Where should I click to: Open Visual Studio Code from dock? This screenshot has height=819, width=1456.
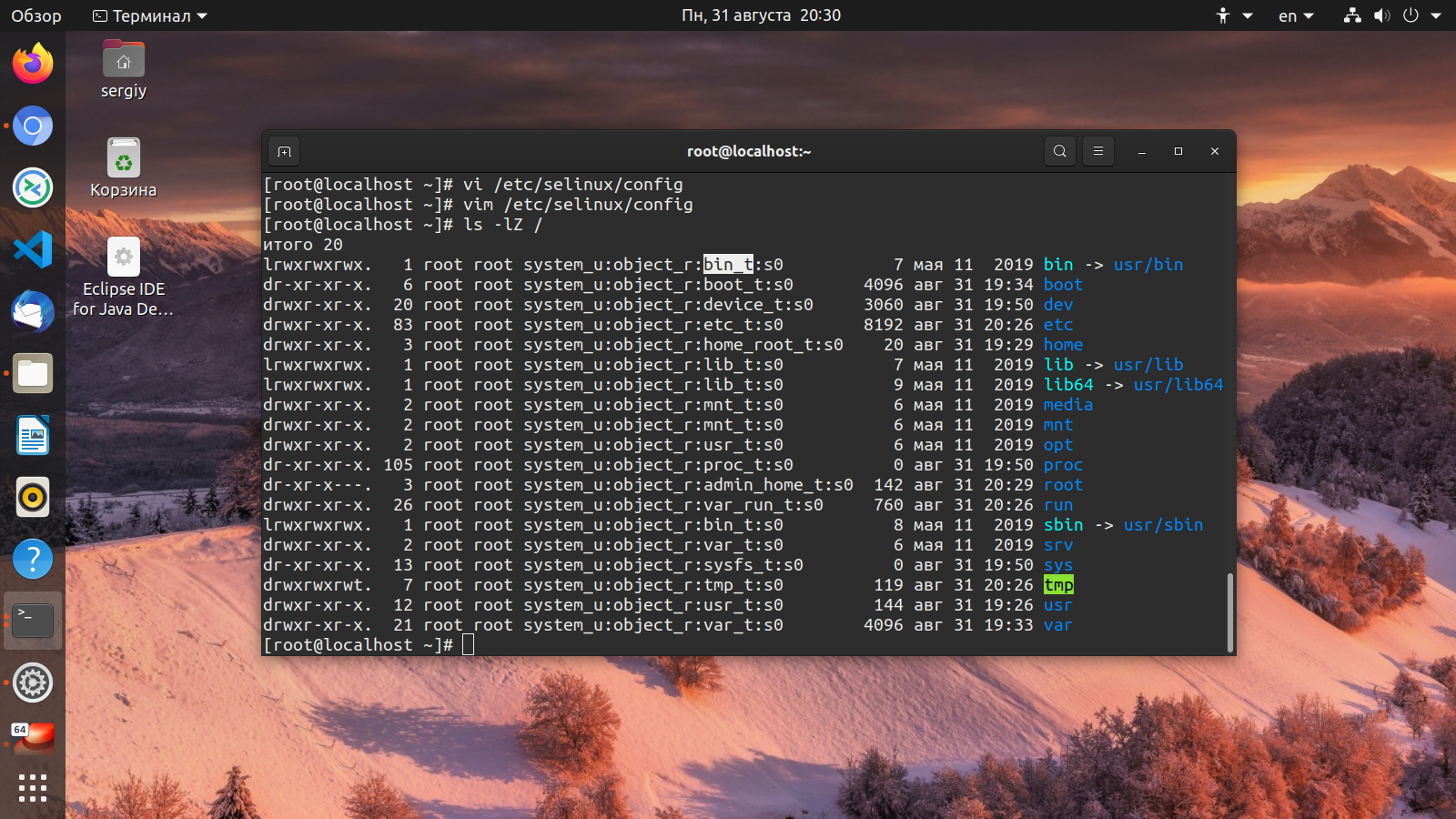tap(33, 249)
